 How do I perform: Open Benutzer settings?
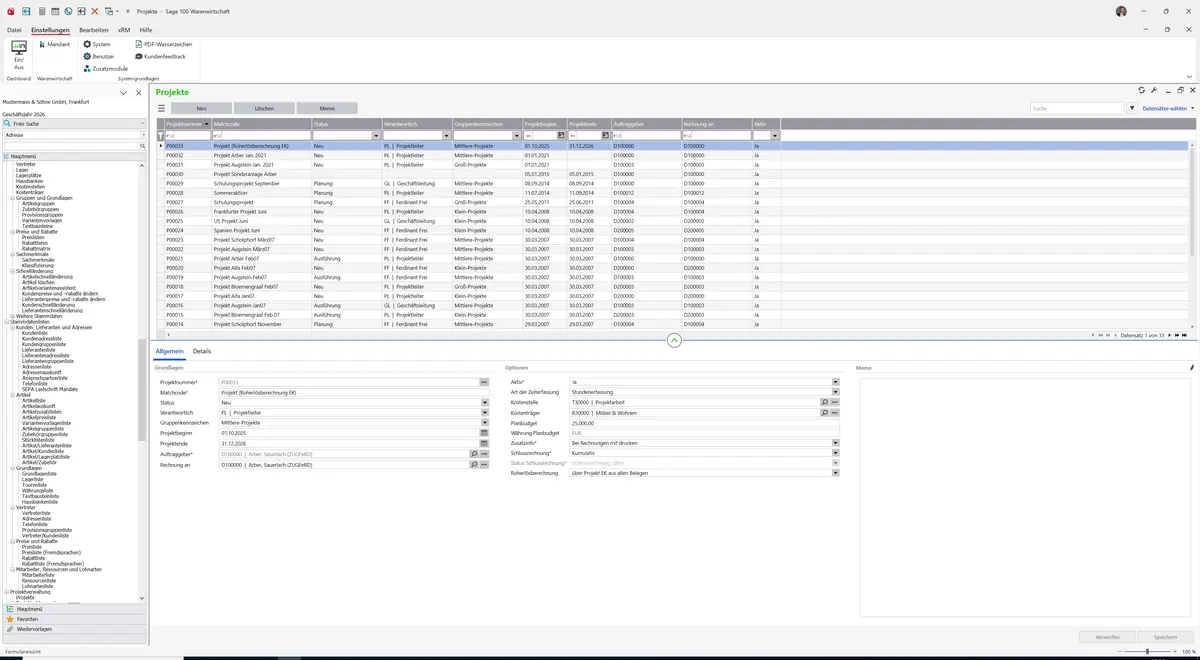[98, 56]
